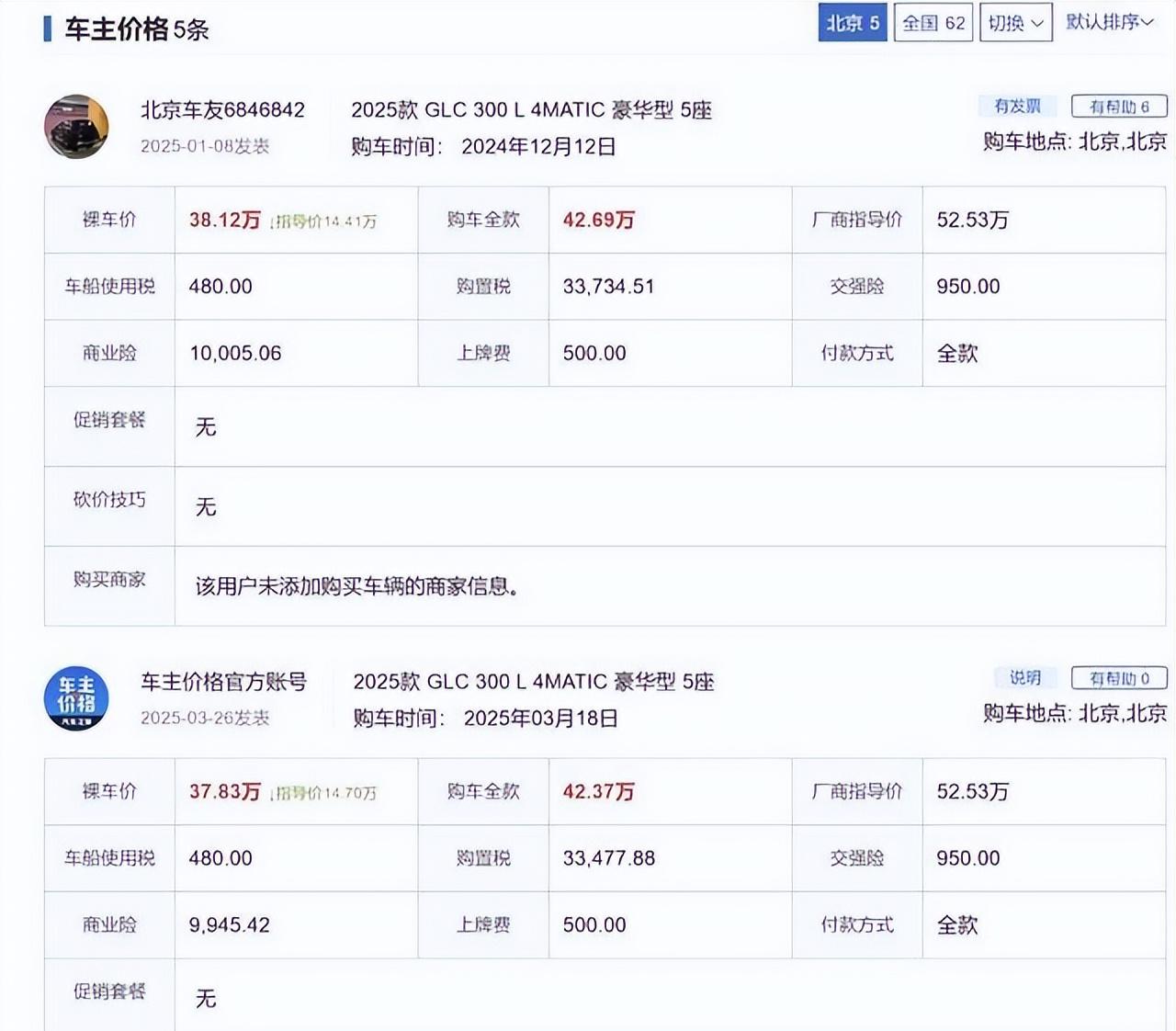The image size is (1176, 1031).
Task: Select the 降14.41万 discount note
Action: pos(323,221)
